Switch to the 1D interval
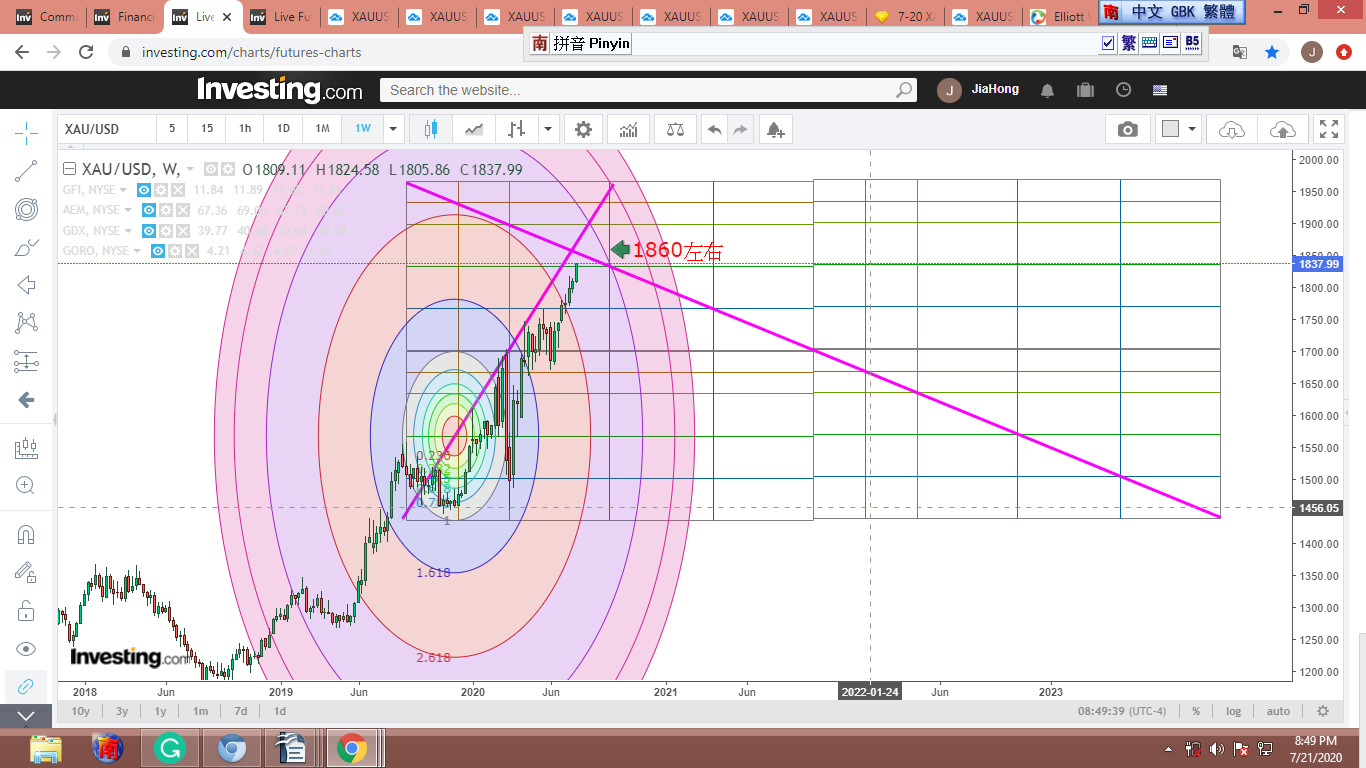Viewport: 1366px width, 768px height. (x=283, y=129)
